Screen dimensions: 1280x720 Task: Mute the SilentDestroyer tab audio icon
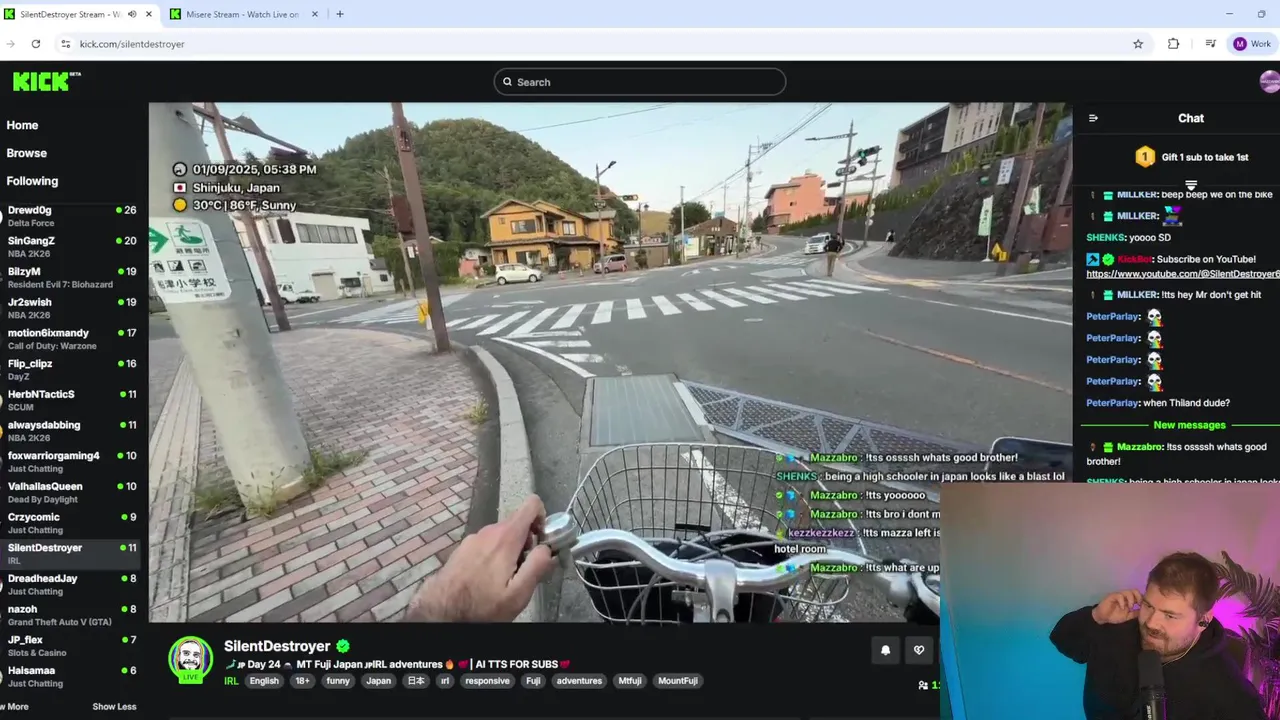click(132, 14)
